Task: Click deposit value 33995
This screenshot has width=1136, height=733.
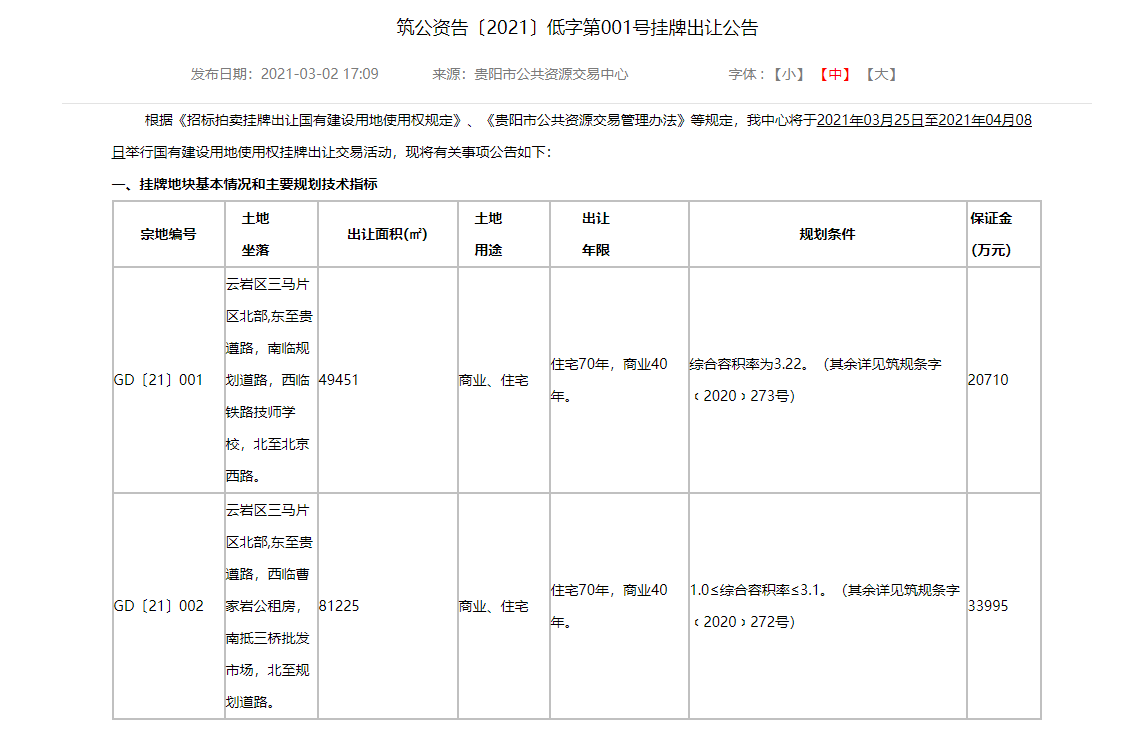Action: tap(988, 606)
